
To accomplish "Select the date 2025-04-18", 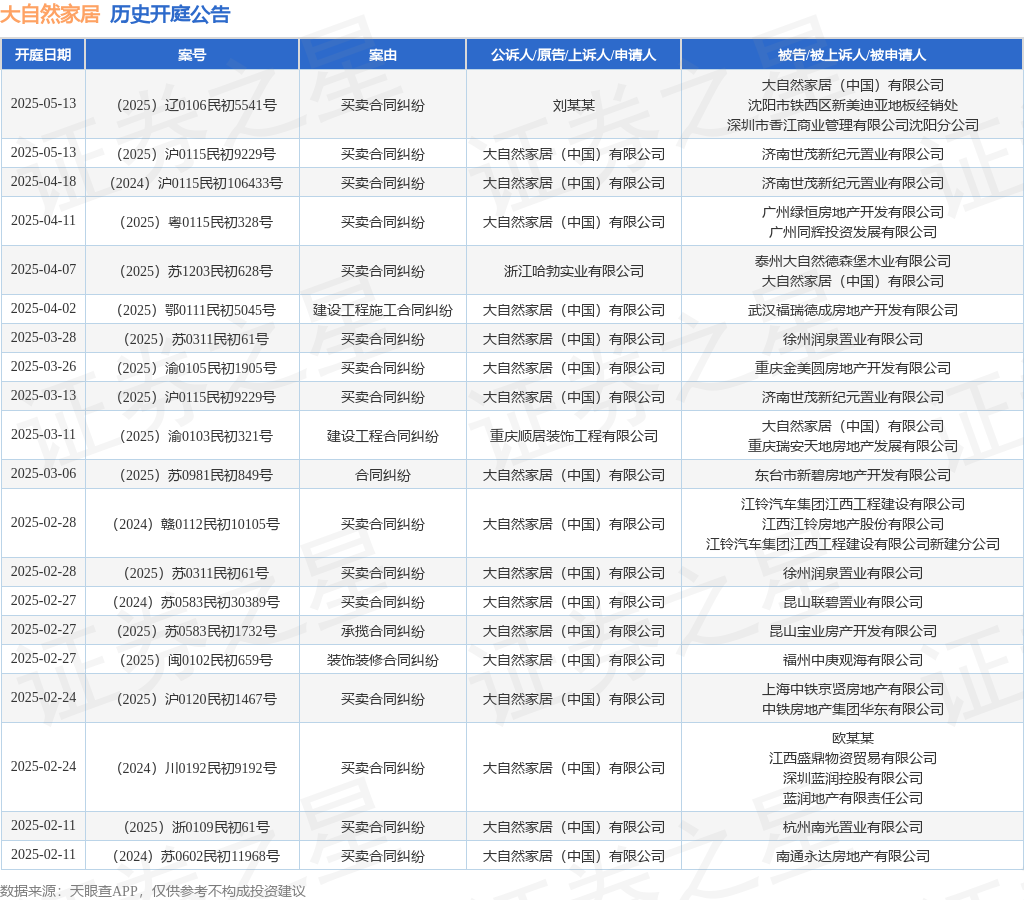I will coord(43,182).
